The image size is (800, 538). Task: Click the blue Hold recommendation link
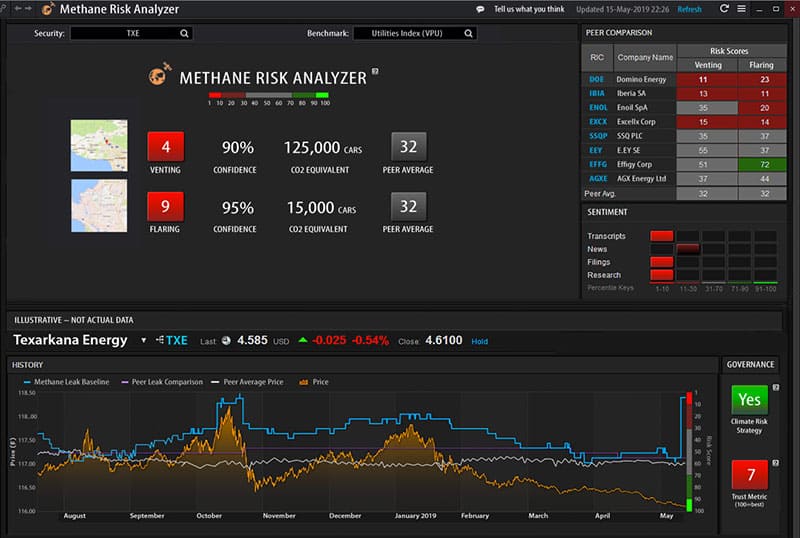point(480,341)
